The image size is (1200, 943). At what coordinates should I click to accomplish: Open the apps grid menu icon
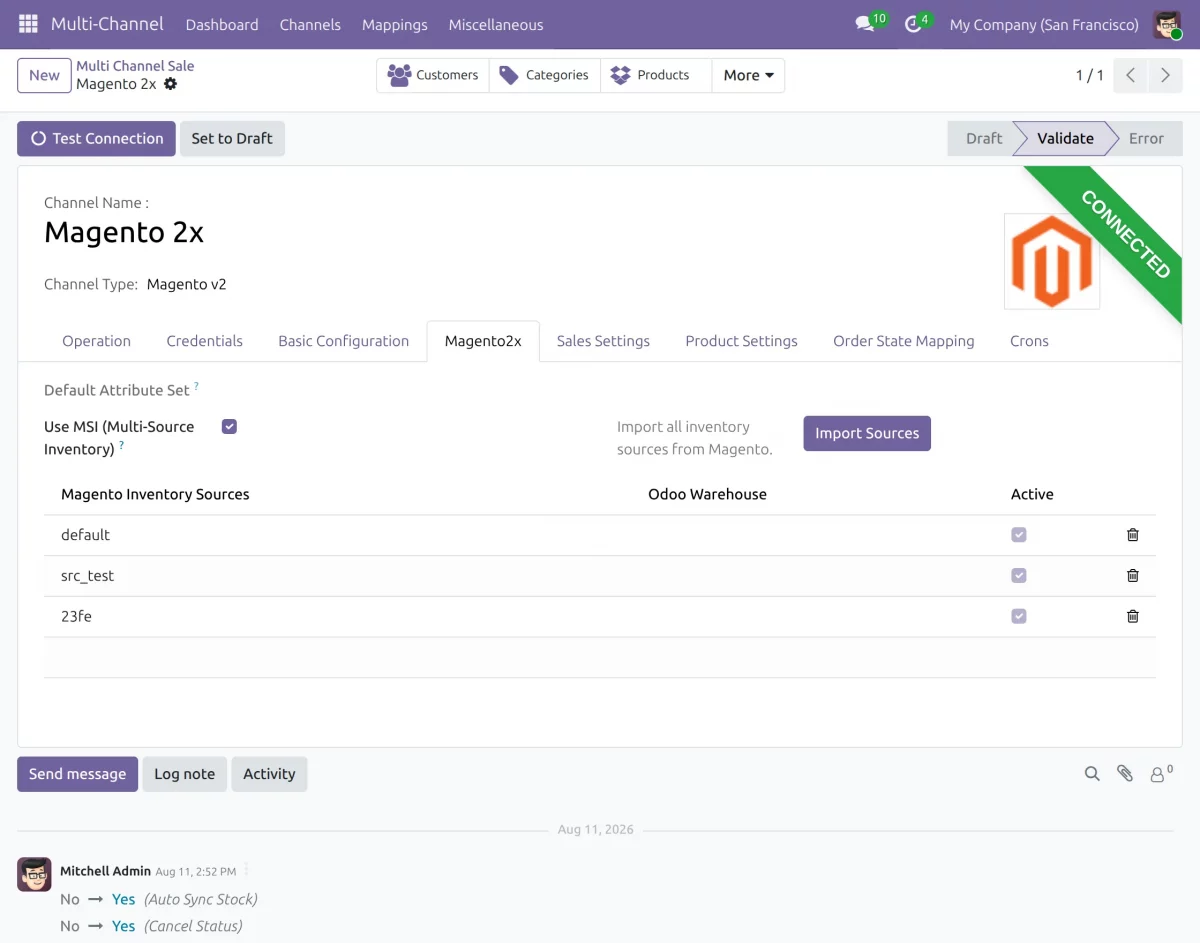tap(28, 24)
